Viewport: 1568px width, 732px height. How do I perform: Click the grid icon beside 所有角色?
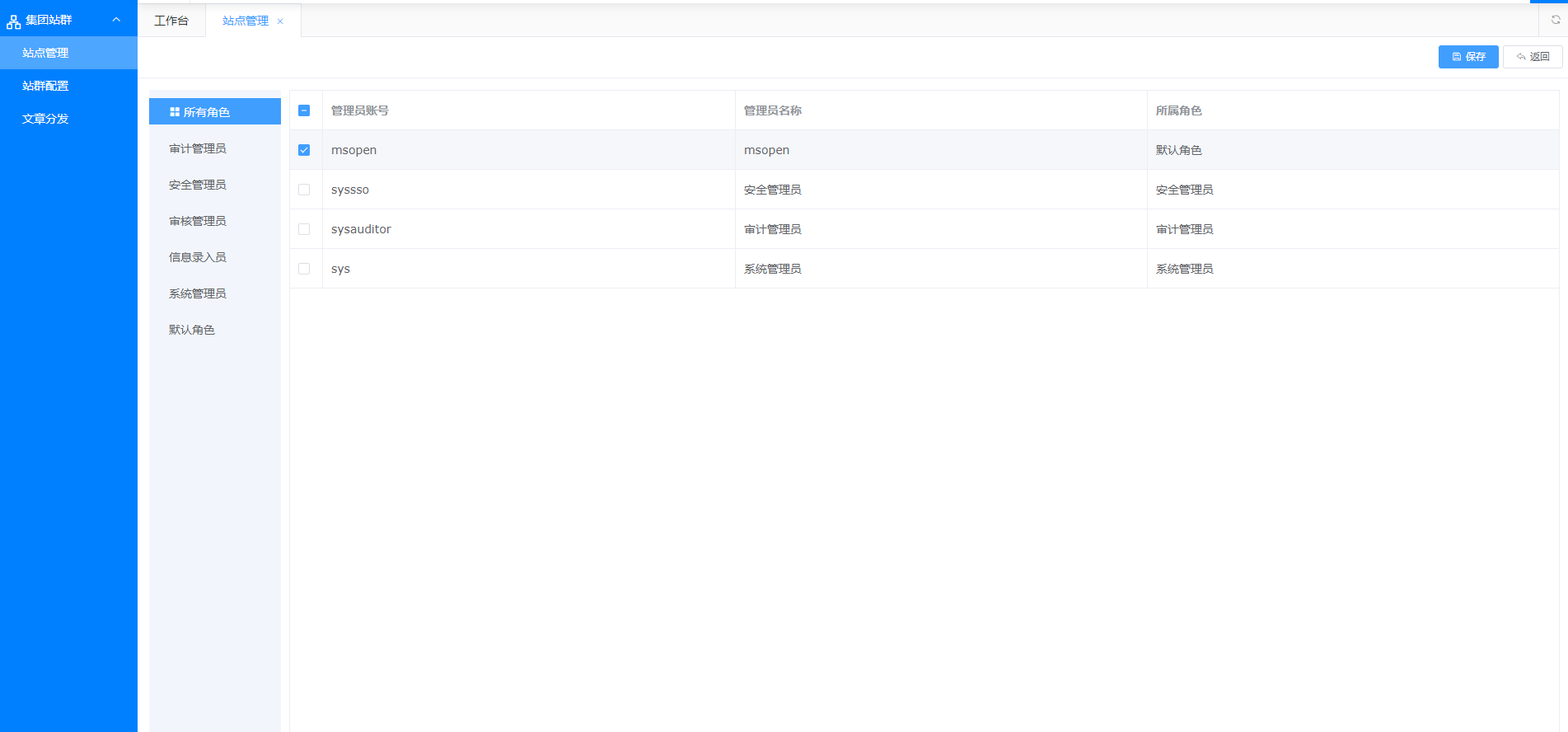coord(175,112)
